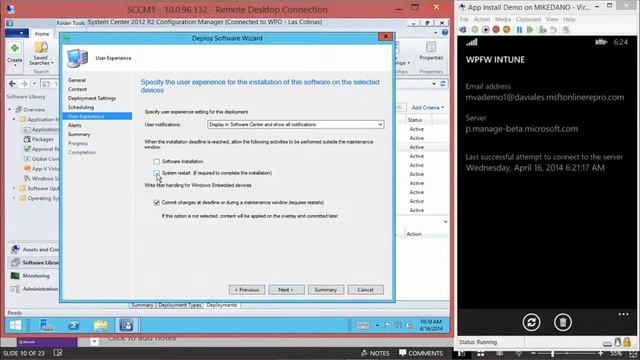Cancel the Deploy Software Wizard

(365, 290)
